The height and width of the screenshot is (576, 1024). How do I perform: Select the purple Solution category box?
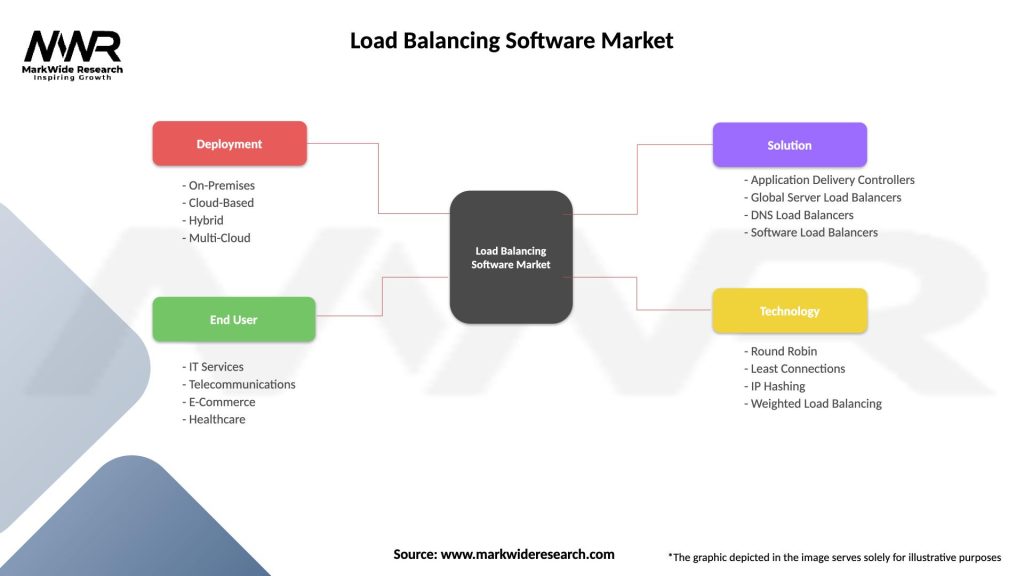[789, 145]
